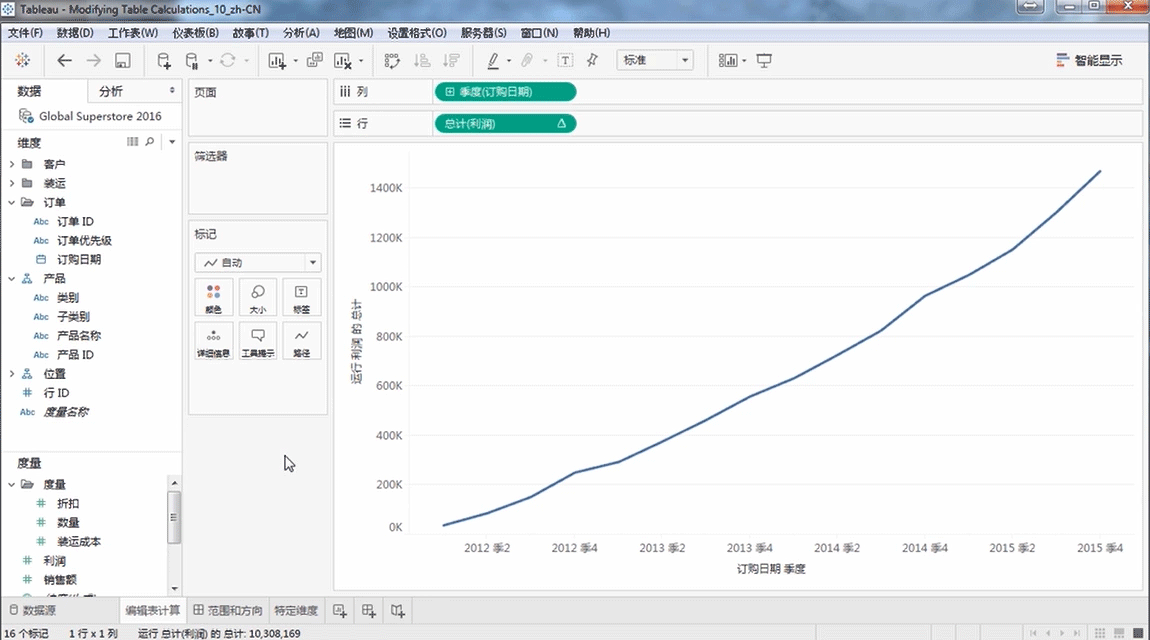
Task: Open the marks type 自动 dropdown
Action: coord(257,263)
